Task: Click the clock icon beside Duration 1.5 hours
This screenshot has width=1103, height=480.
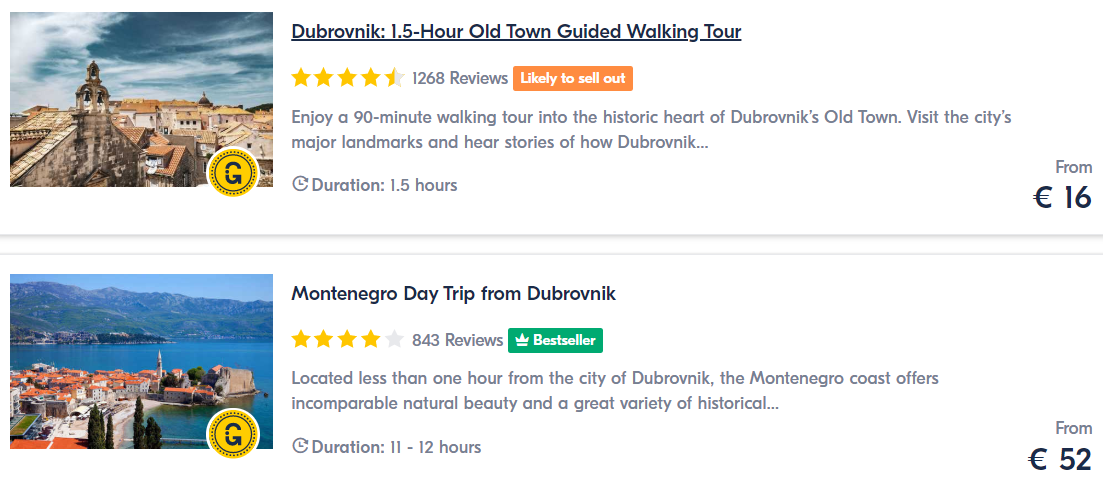Action: point(300,185)
